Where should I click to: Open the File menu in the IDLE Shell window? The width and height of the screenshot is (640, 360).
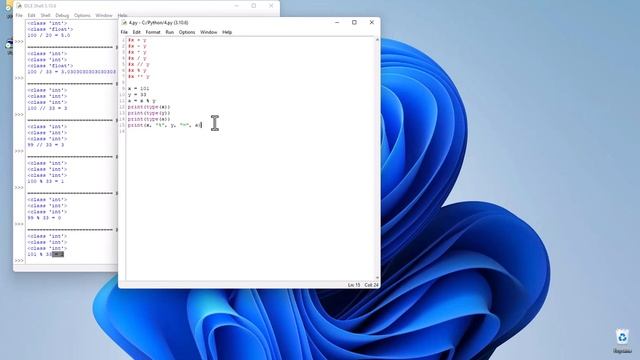(19, 16)
